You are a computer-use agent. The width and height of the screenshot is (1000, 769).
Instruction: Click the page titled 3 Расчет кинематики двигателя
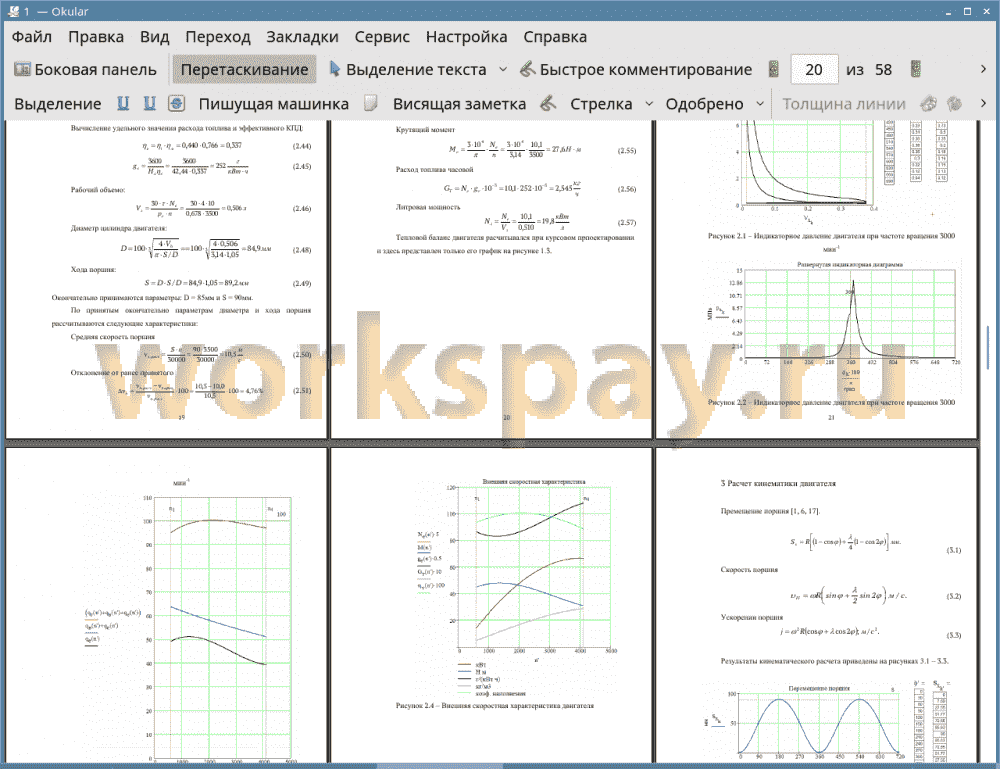[816, 606]
